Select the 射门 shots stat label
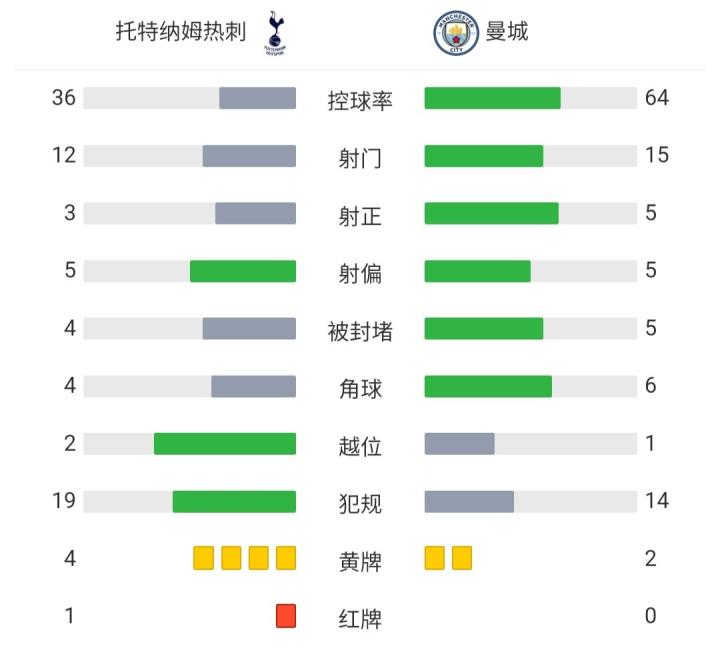 point(360,158)
